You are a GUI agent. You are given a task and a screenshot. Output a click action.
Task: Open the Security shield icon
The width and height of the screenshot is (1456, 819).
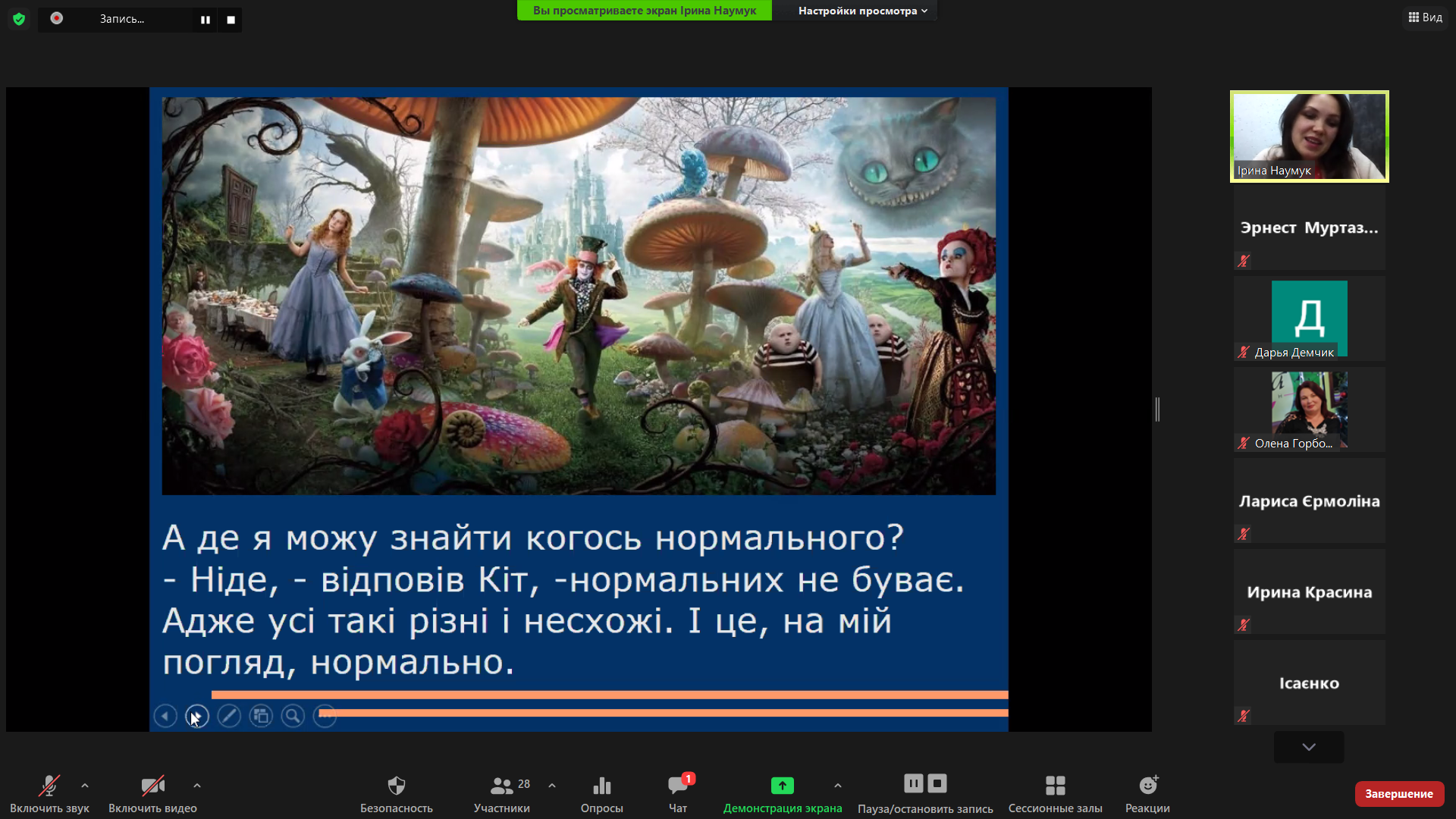(x=396, y=786)
